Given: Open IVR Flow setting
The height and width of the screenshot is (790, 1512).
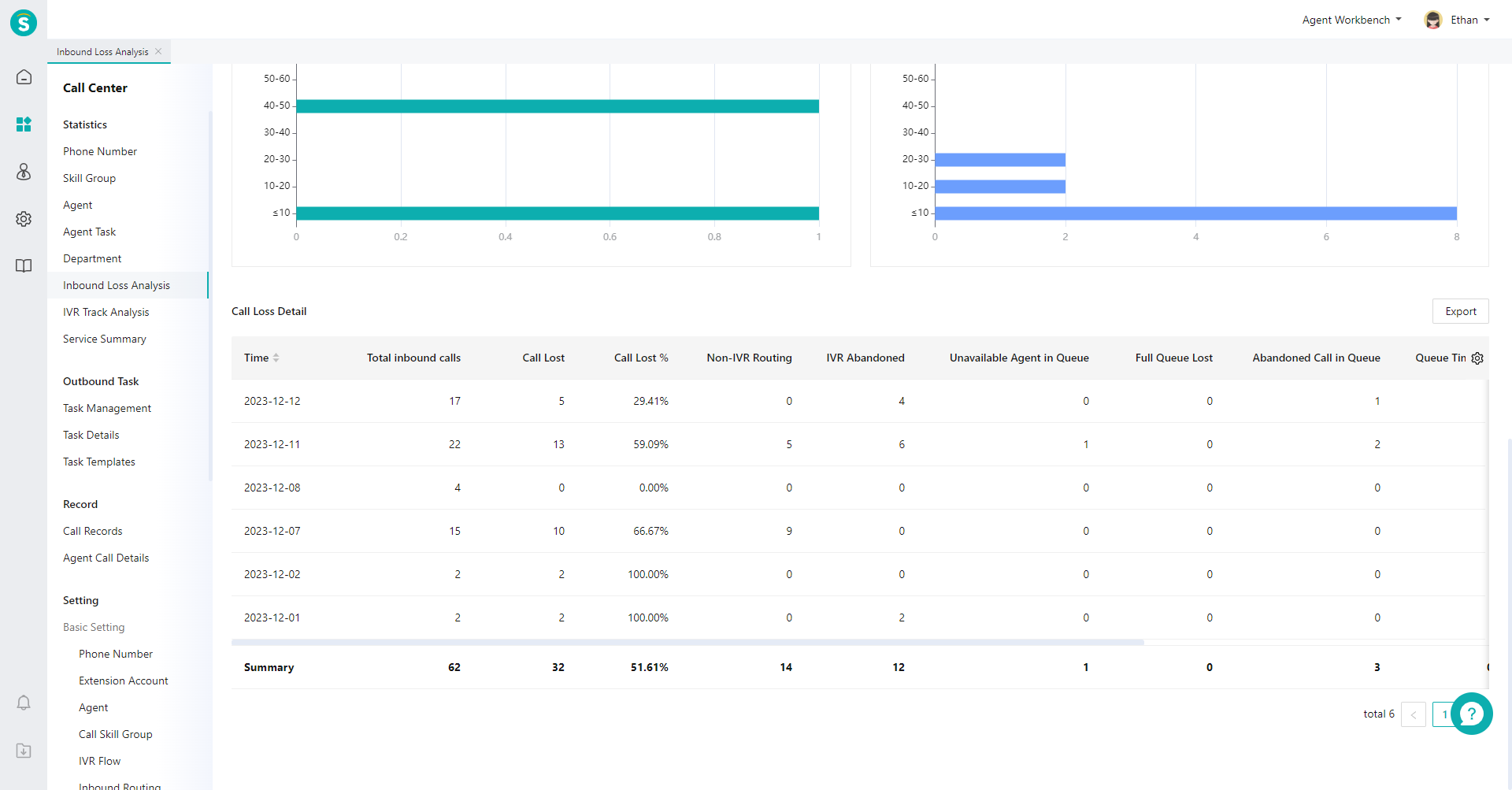Looking at the screenshot, I should pyautogui.click(x=100, y=761).
